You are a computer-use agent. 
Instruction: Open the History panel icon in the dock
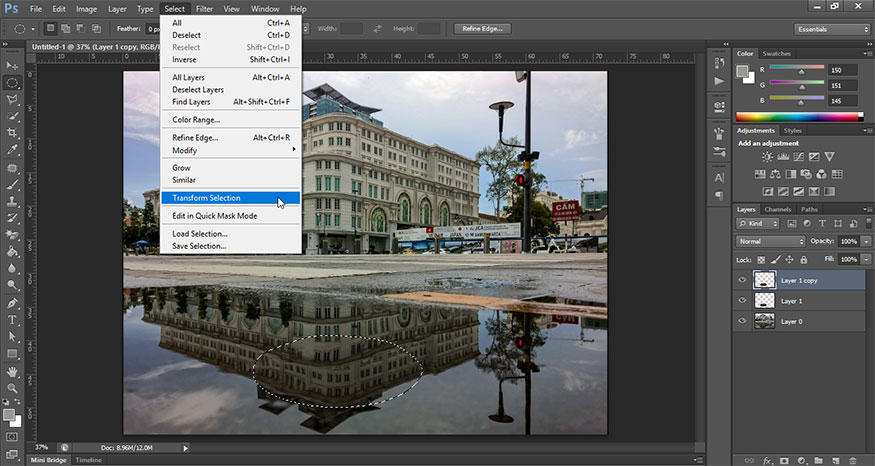pyautogui.click(x=719, y=63)
